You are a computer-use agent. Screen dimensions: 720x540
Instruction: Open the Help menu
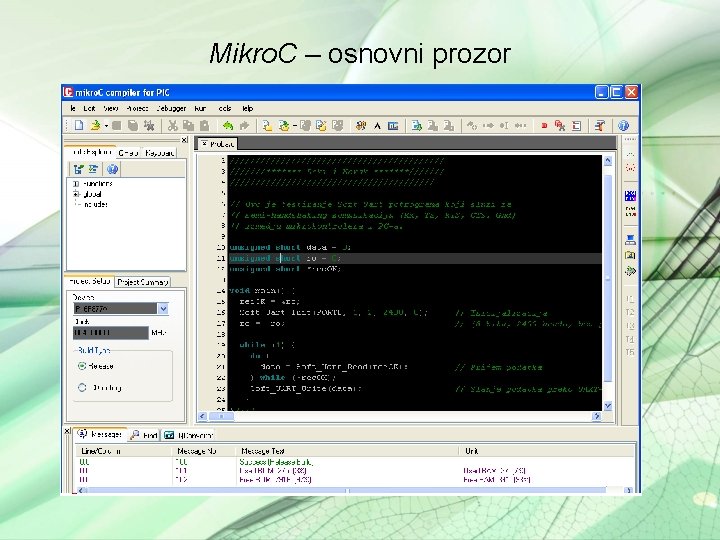coord(248,108)
